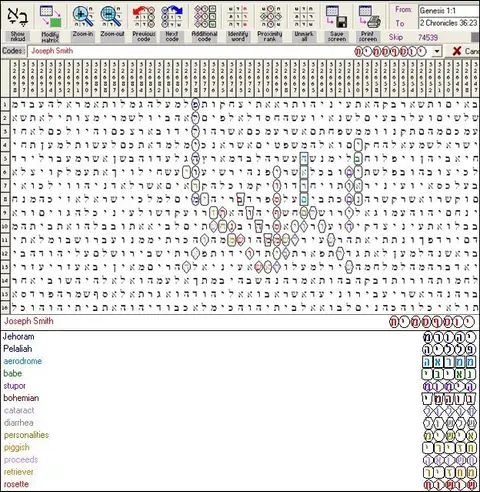
Task: Open the Additional code tool
Action: click(205, 17)
